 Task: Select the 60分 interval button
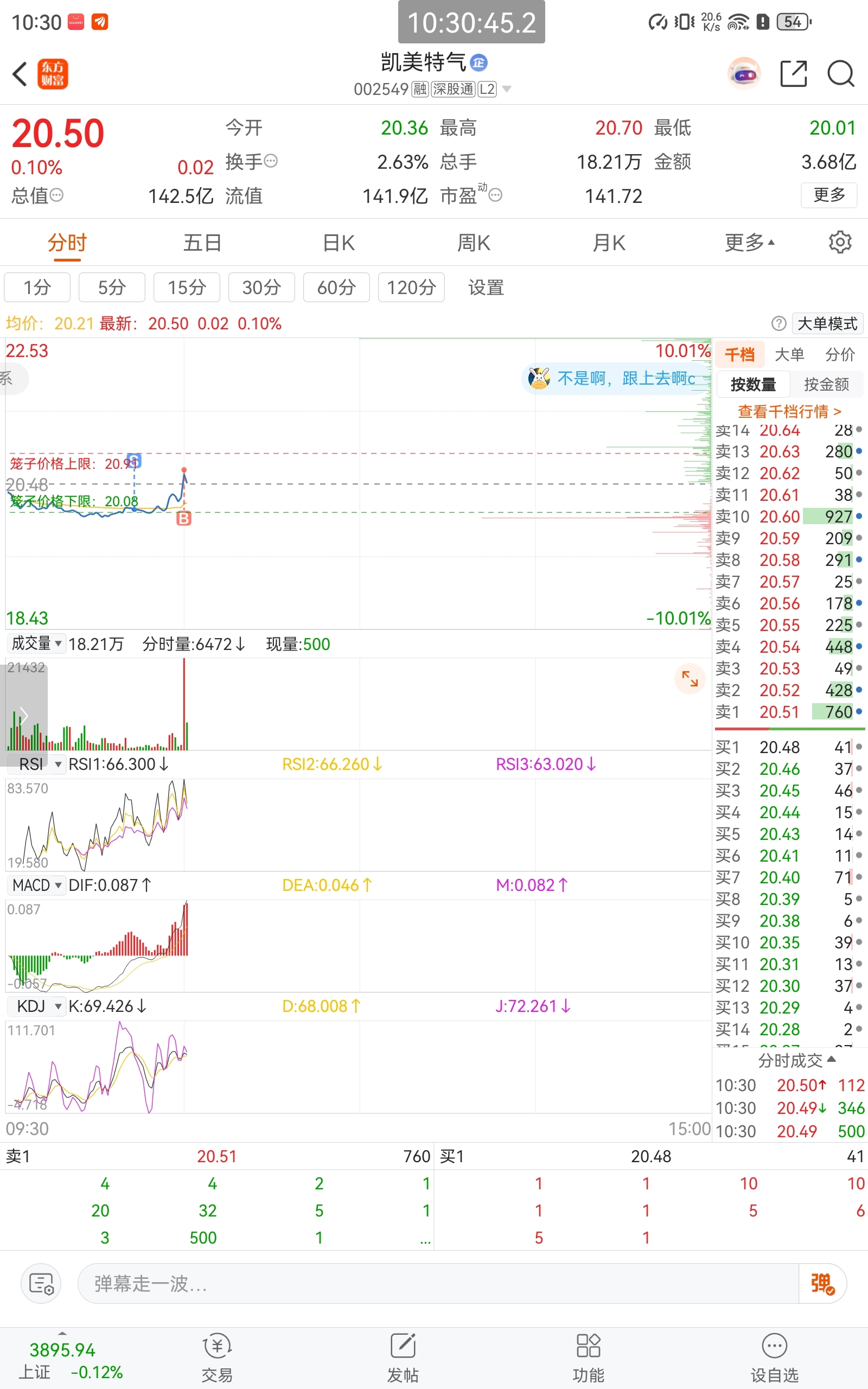pyautogui.click(x=336, y=287)
